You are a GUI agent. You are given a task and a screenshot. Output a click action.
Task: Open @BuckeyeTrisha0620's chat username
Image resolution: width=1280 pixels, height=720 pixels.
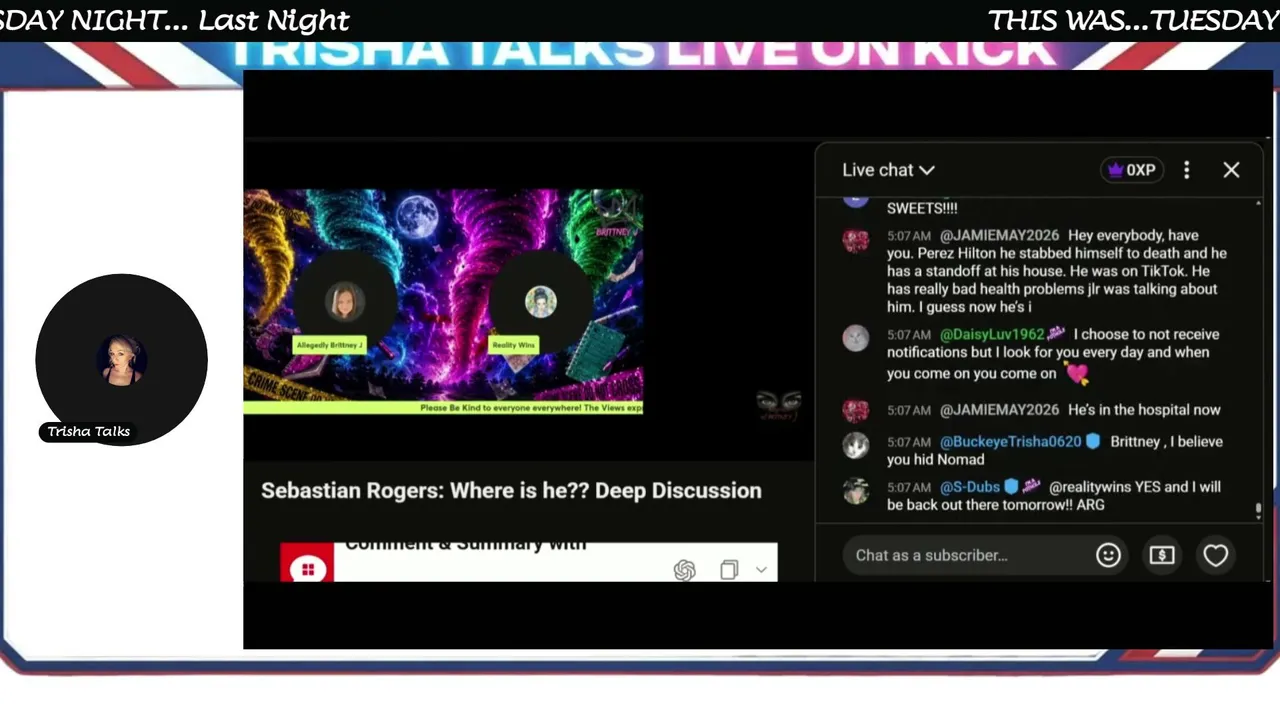point(1011,441)
